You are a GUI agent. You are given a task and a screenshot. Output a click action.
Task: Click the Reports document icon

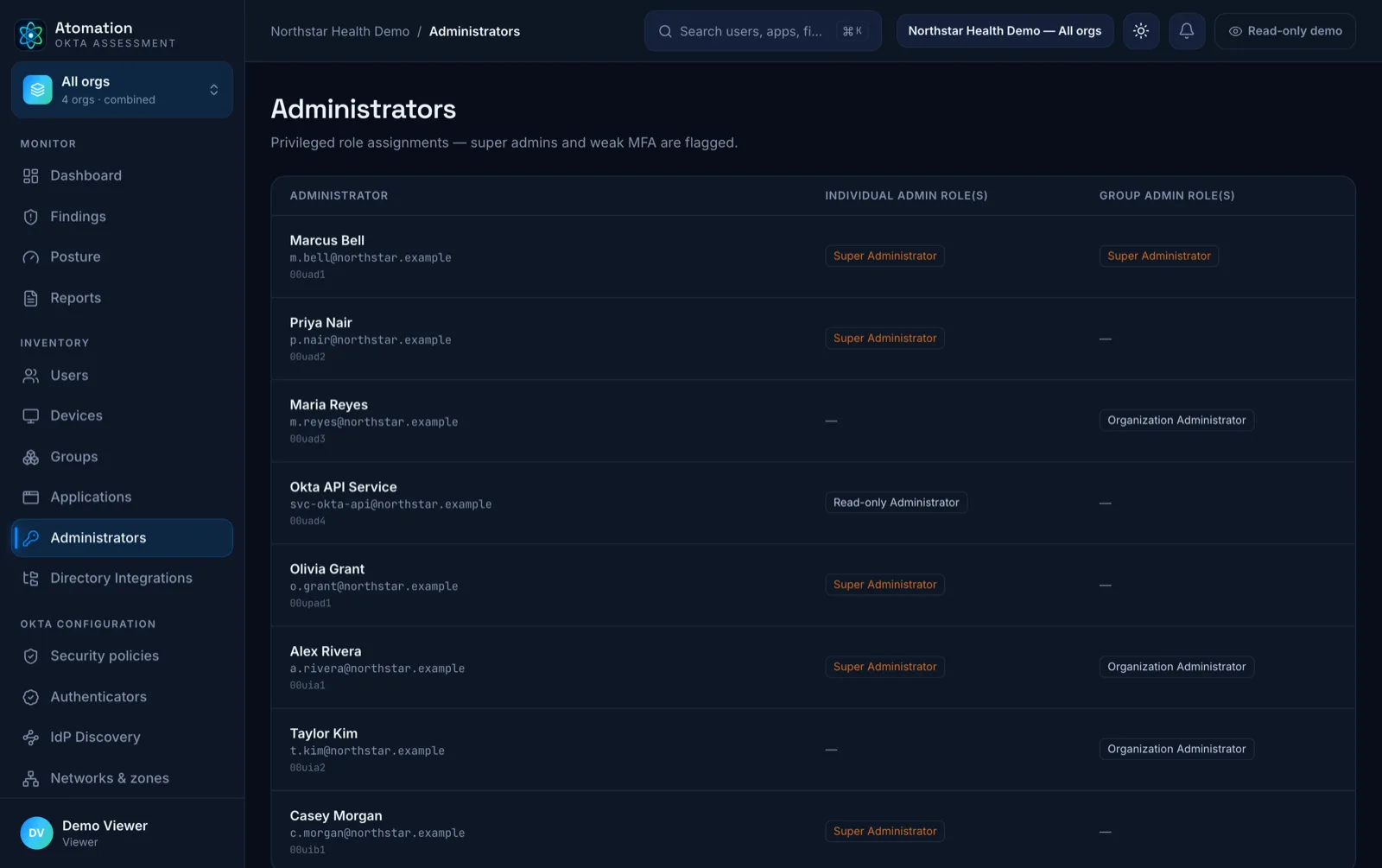pos(31,298)
